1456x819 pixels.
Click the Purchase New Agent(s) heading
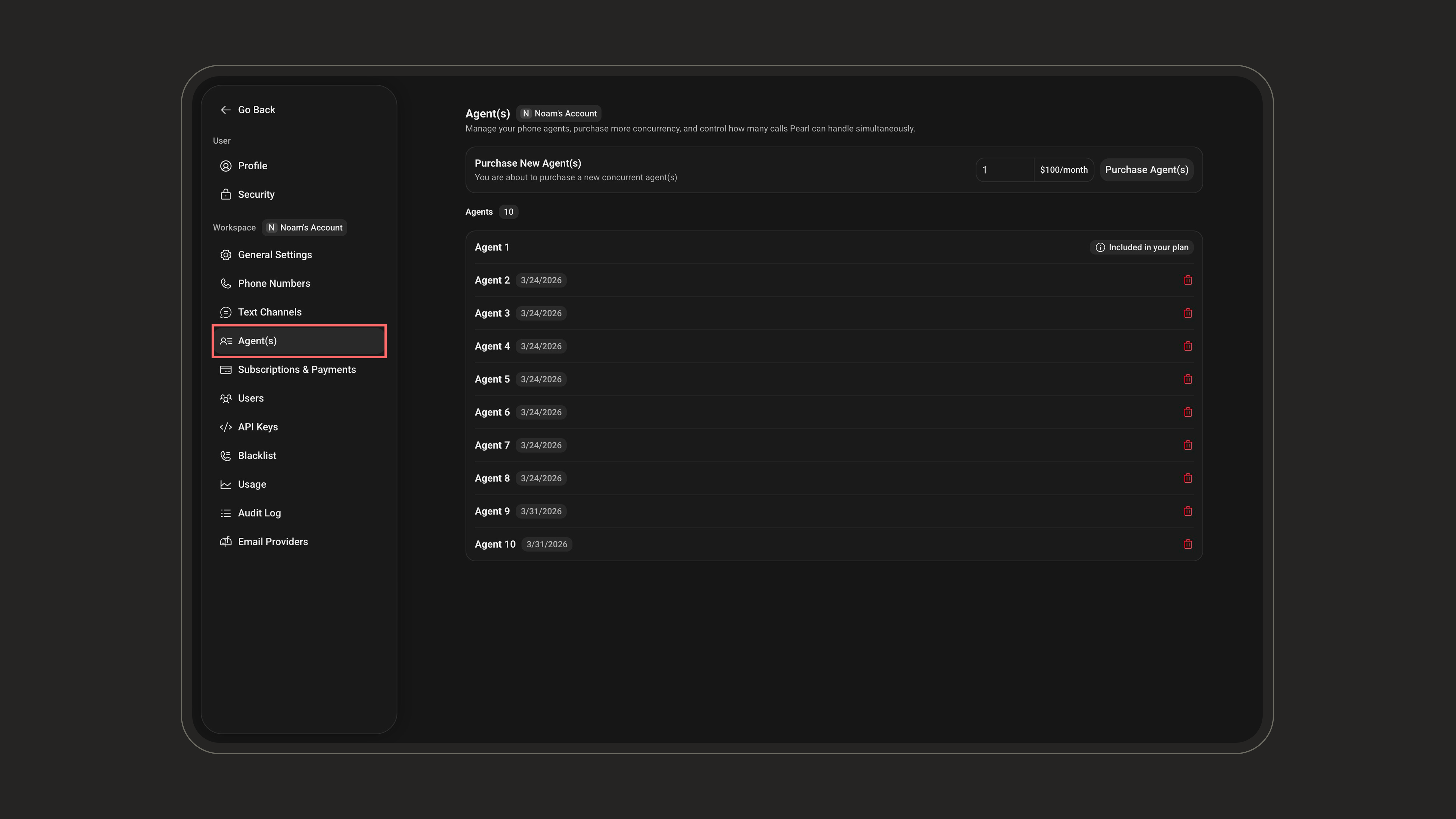click(x=528, y=163)
